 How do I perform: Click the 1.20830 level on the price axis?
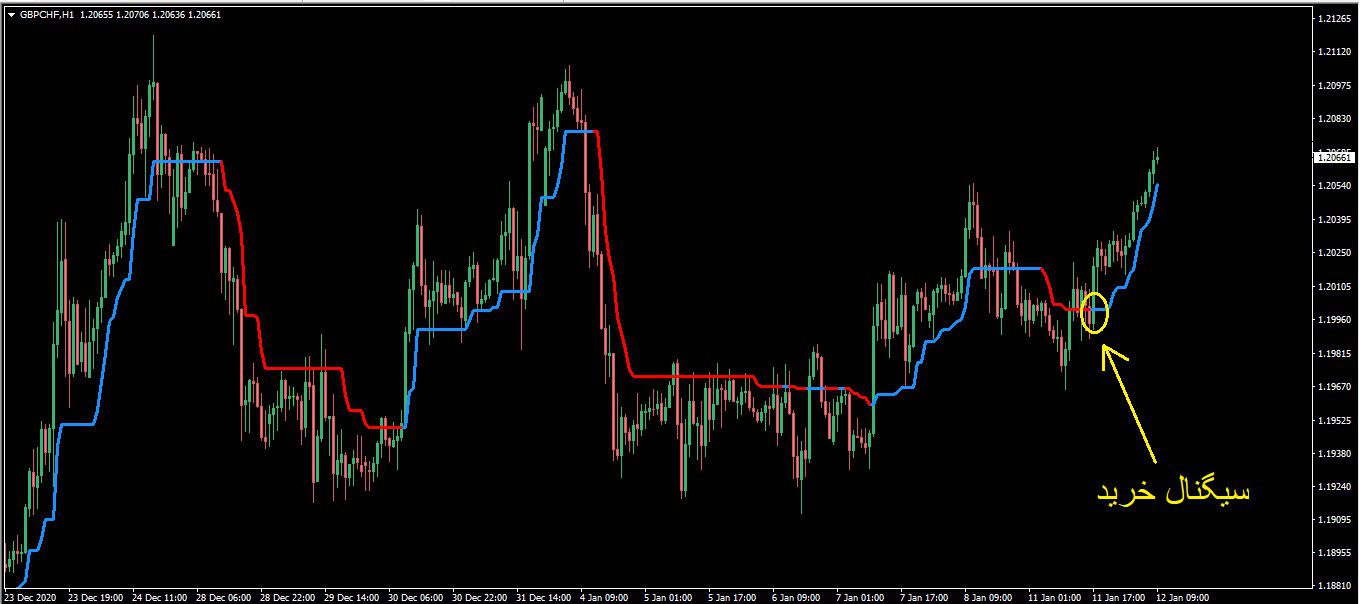[1336, 119]
